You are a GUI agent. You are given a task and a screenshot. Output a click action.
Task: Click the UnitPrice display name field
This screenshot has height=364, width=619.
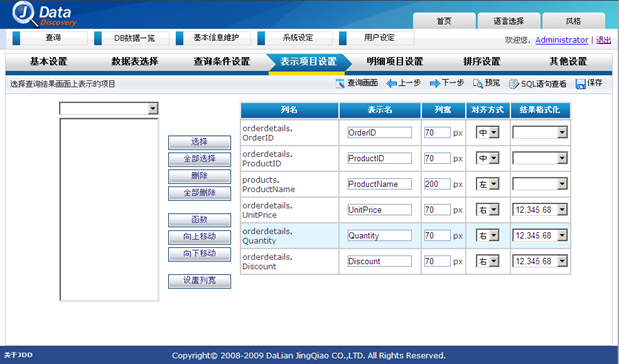pyautogui.click(x=379, y=210)
